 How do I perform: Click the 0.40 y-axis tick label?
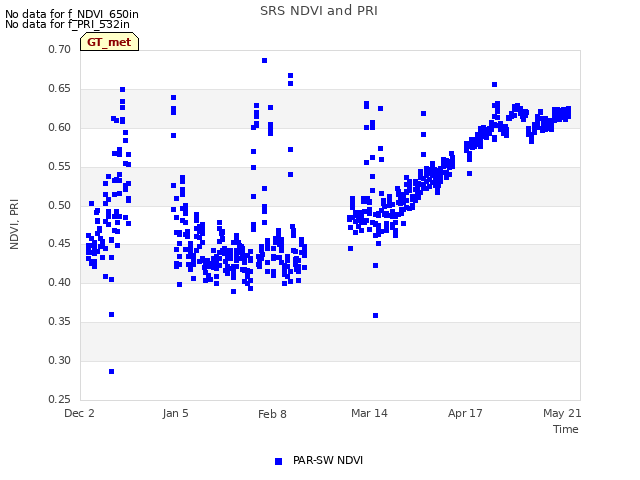pos(60,282)
